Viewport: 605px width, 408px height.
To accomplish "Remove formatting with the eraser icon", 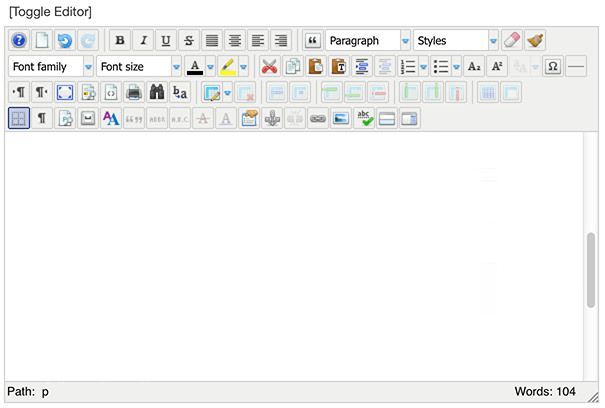I will (x=512, y=40).
